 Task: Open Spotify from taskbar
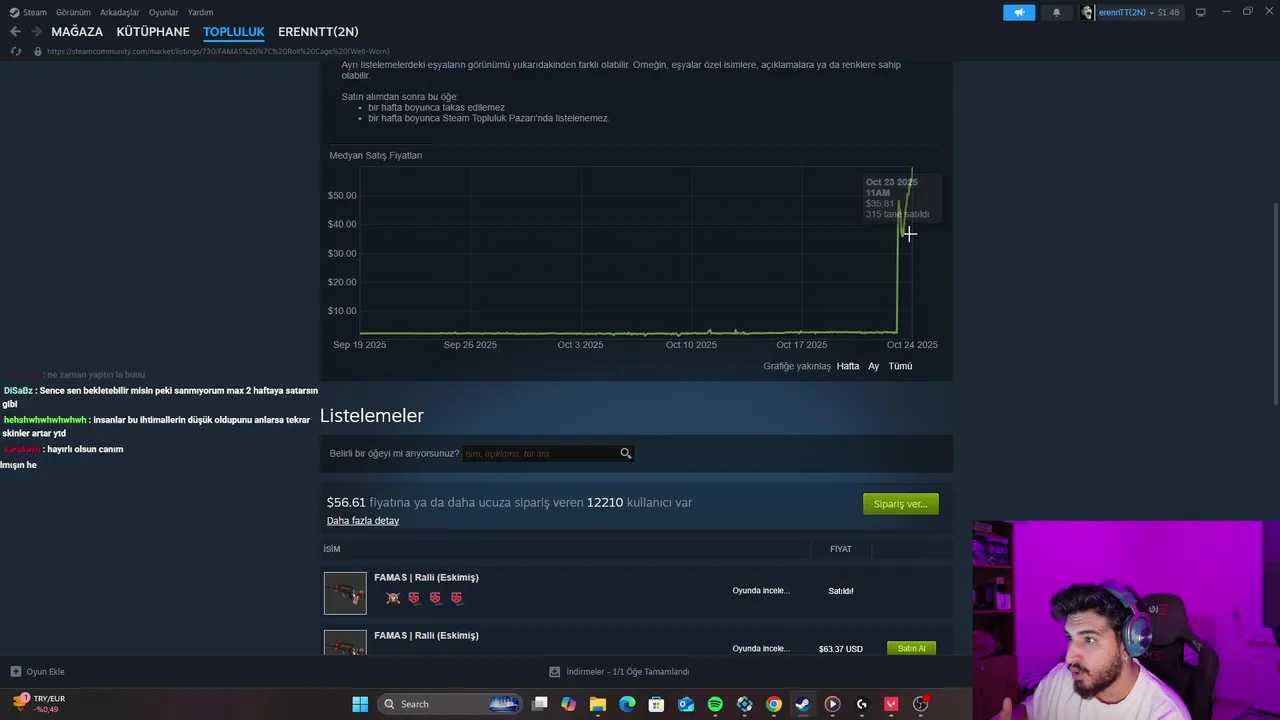pos(715,704)
